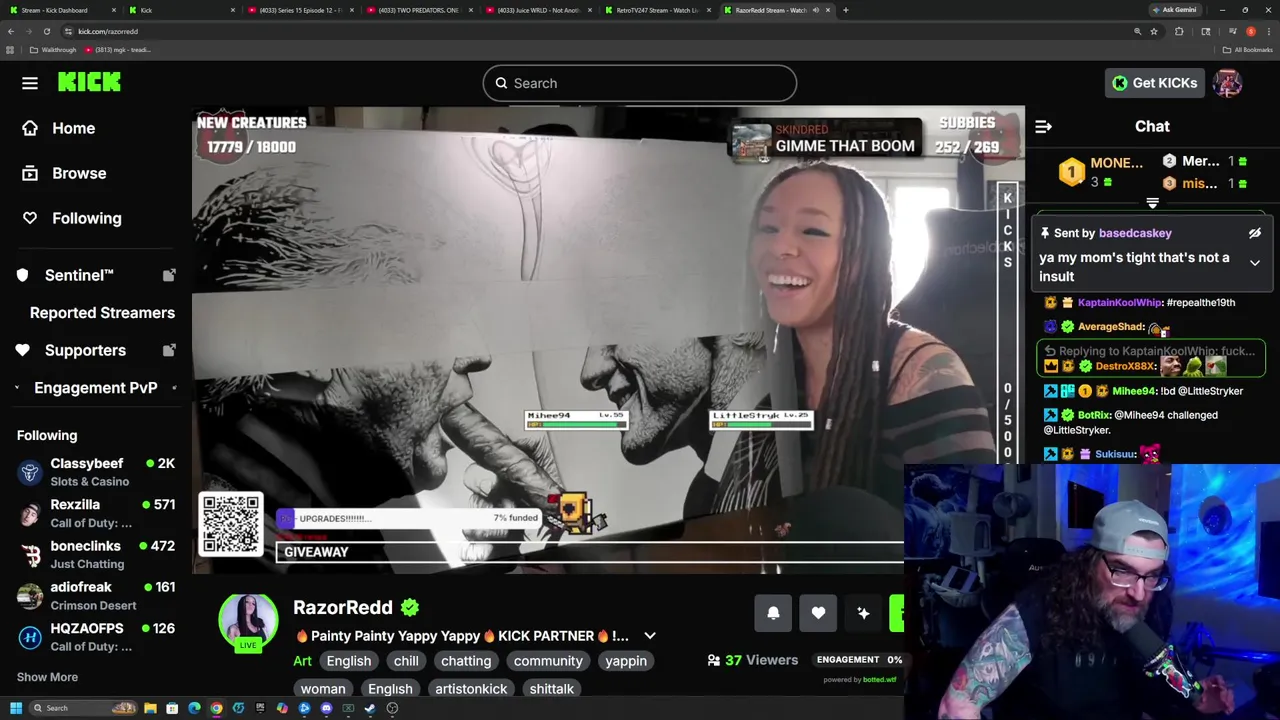This screenshot has width=1280, height=720.
Task: Open Discord from the taskbar
Action: click(x=326, y=708)
